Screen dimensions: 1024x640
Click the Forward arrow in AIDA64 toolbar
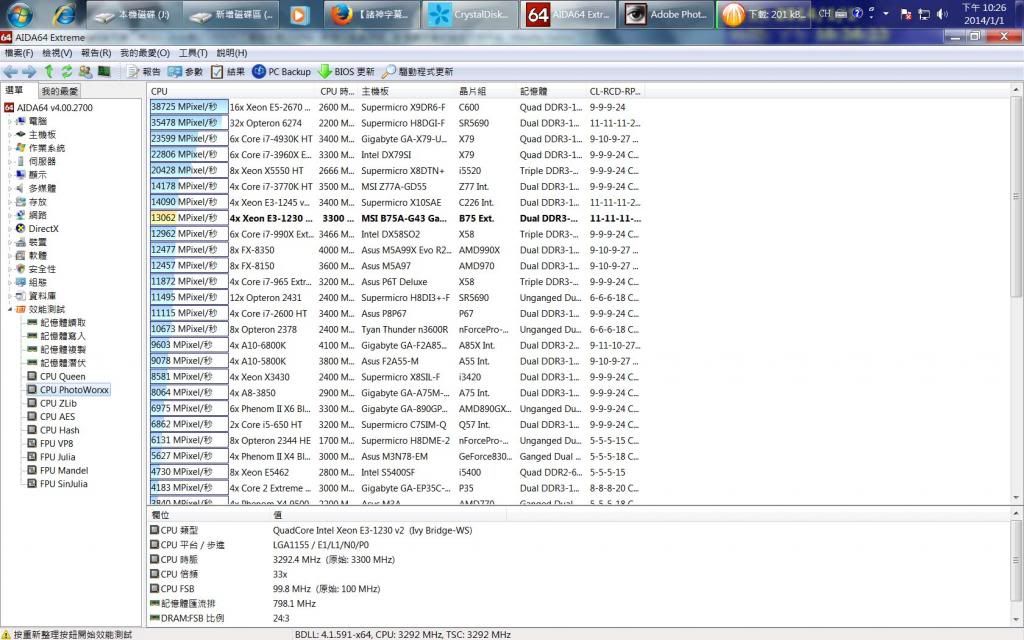pyautogui.click(x=29, y=72)
